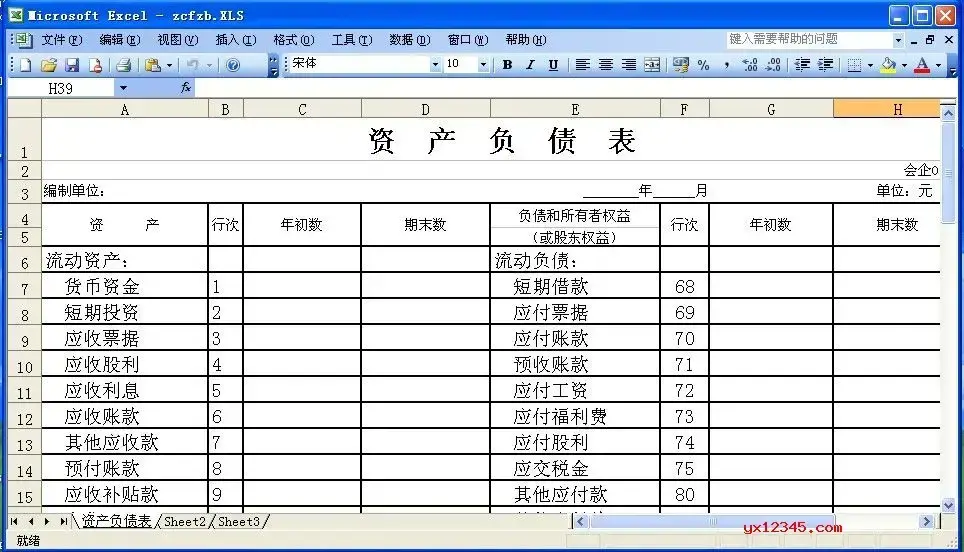Apply red Font Color A icon
964x552 pixels.
922,65
